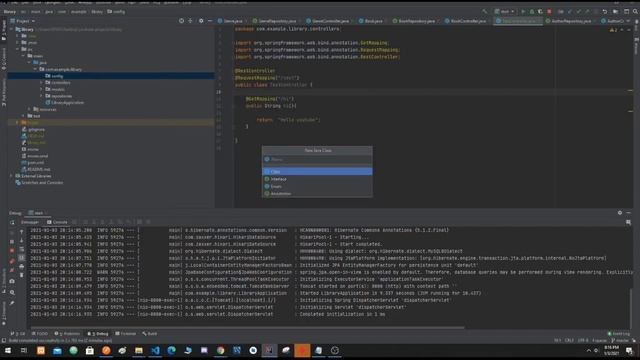Click the print icon beside console

coord(22,267)
